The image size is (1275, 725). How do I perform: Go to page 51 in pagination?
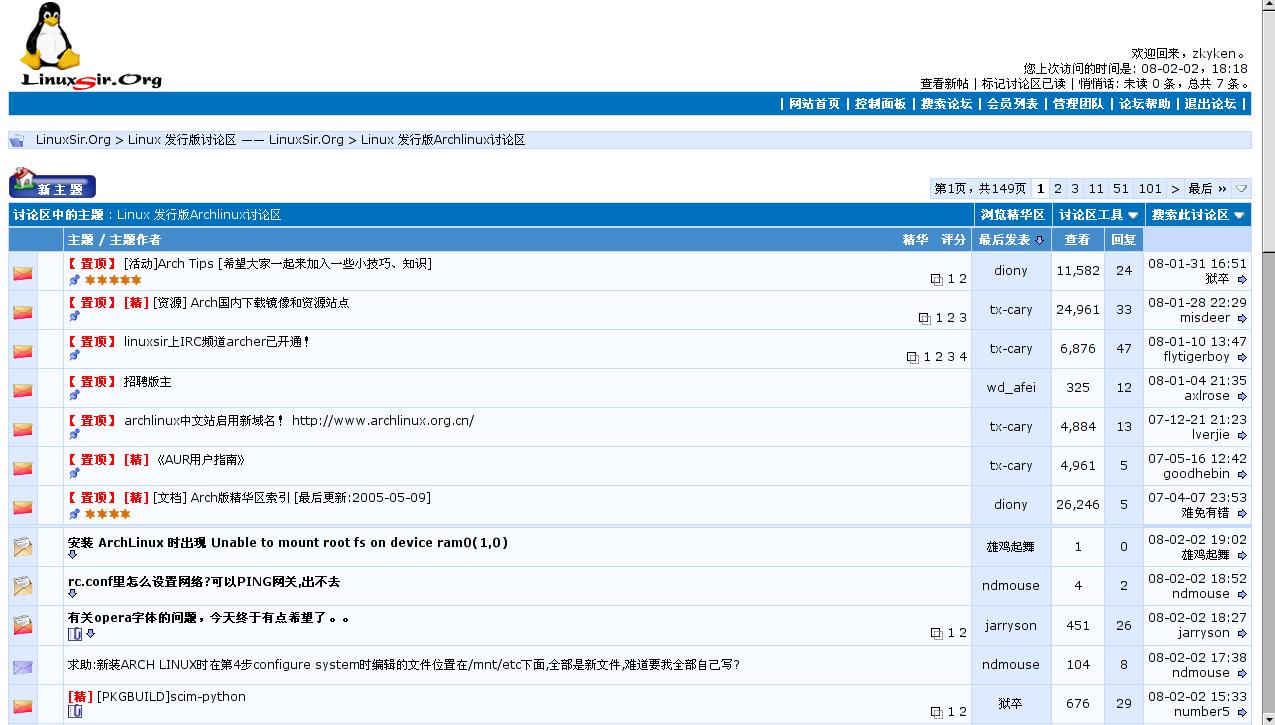pos(1120,188)
